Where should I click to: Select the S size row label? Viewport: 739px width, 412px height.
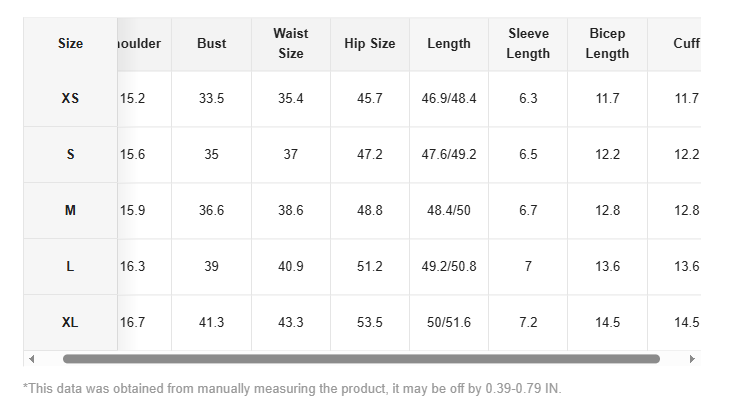(70, 155)
